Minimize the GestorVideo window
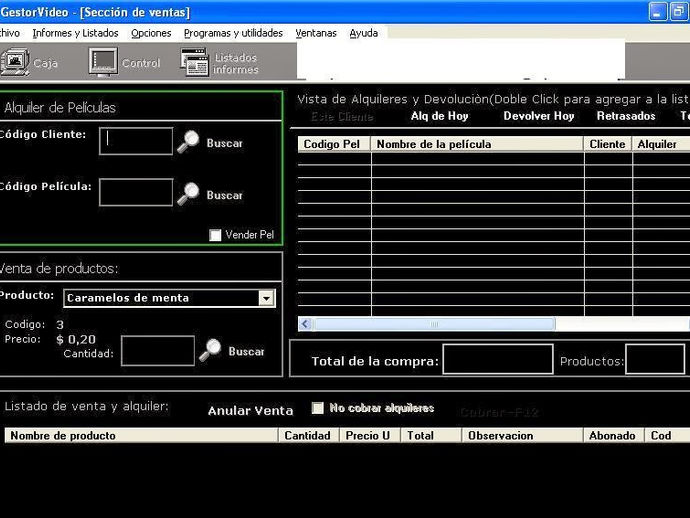 tap(658, 11)
